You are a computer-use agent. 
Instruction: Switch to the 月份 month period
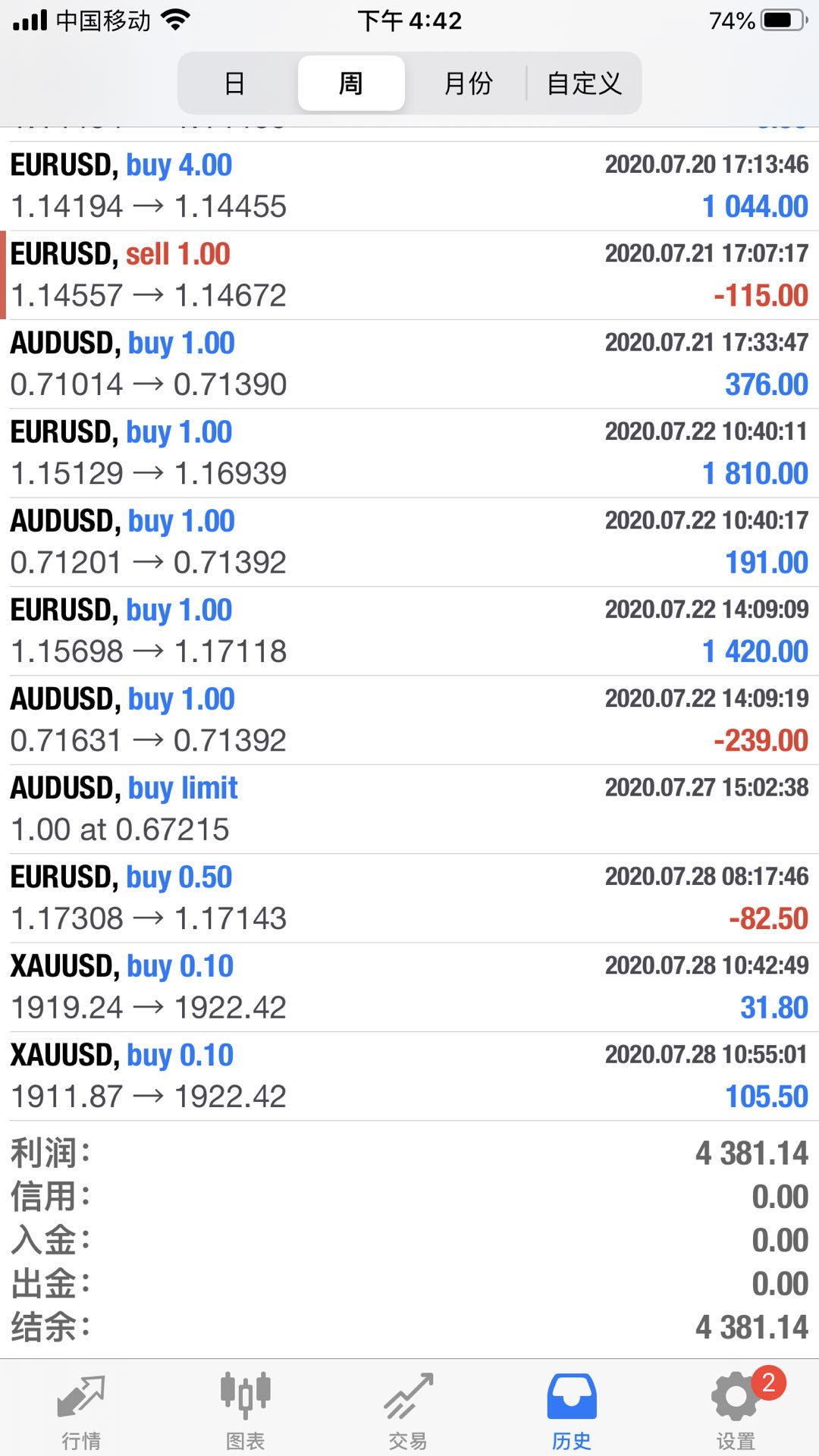pos(468,83)
